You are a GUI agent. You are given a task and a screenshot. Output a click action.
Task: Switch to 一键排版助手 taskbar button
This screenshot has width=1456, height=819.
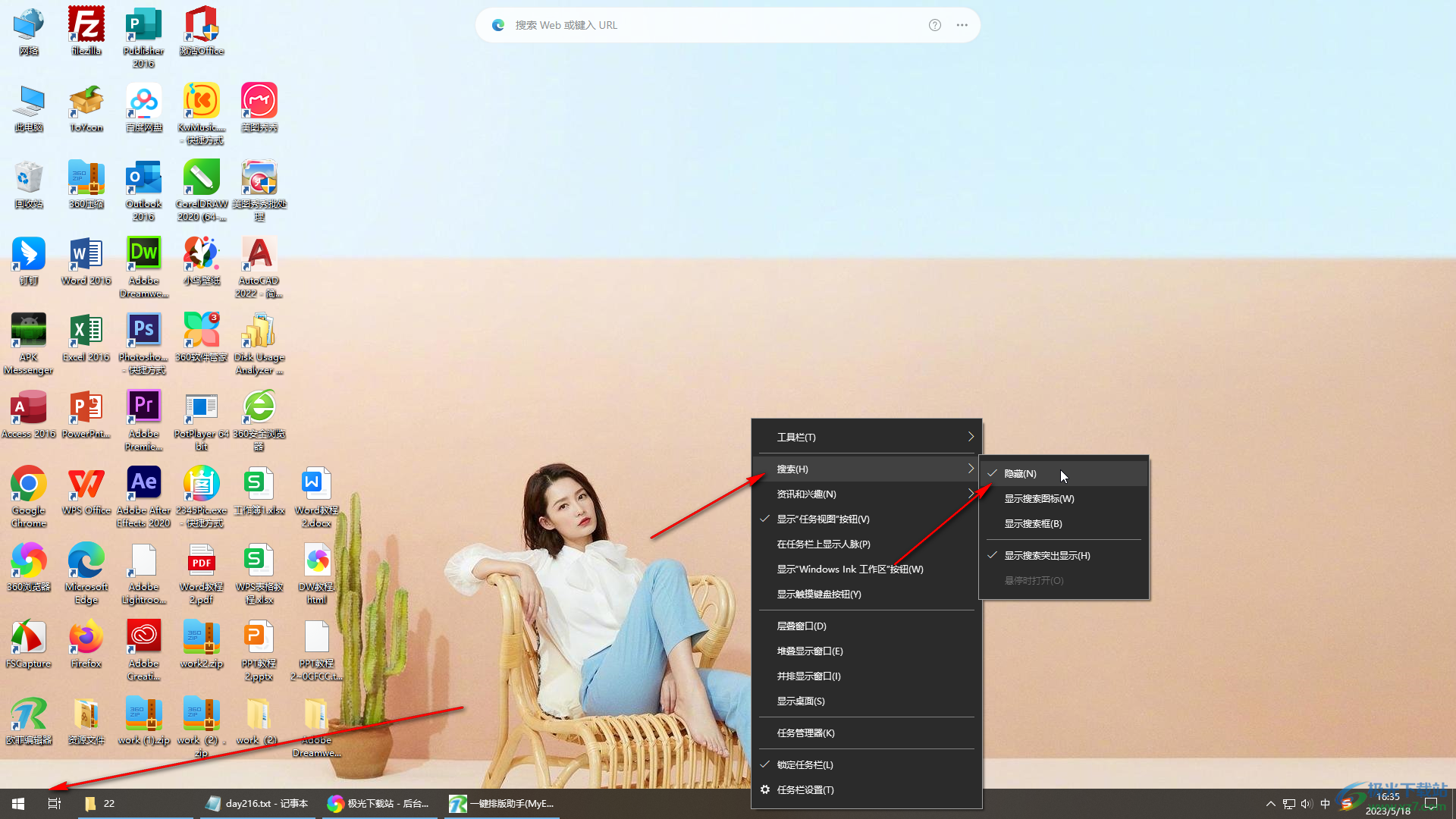click(501, 804)
